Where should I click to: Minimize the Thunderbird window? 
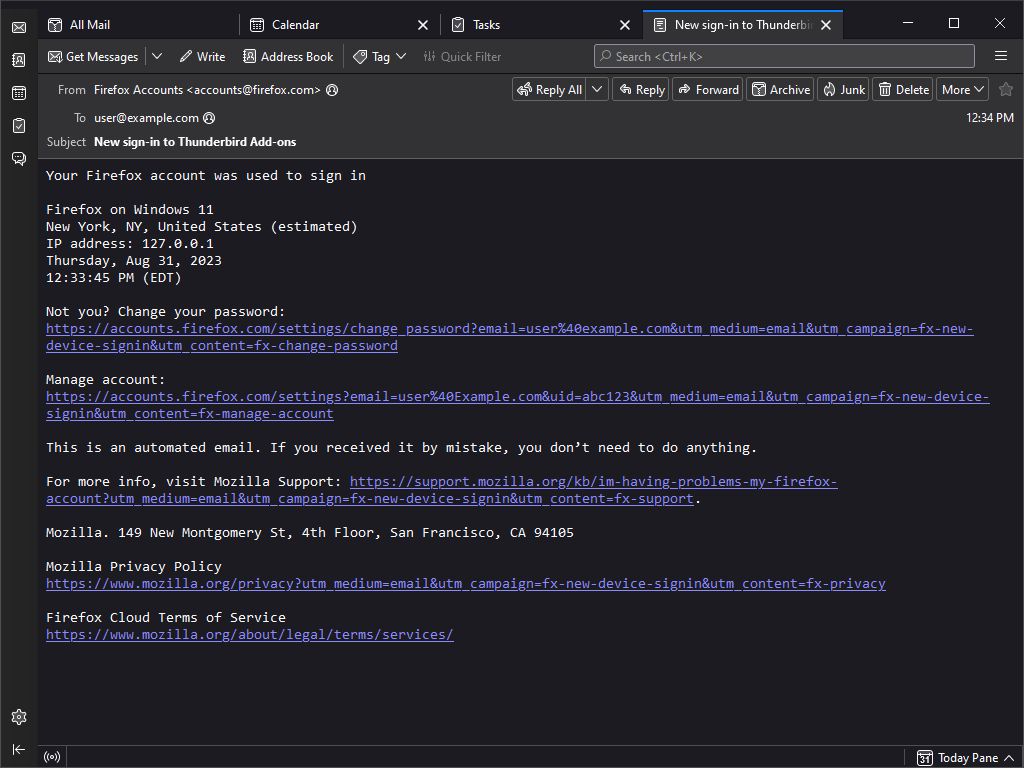908,24
